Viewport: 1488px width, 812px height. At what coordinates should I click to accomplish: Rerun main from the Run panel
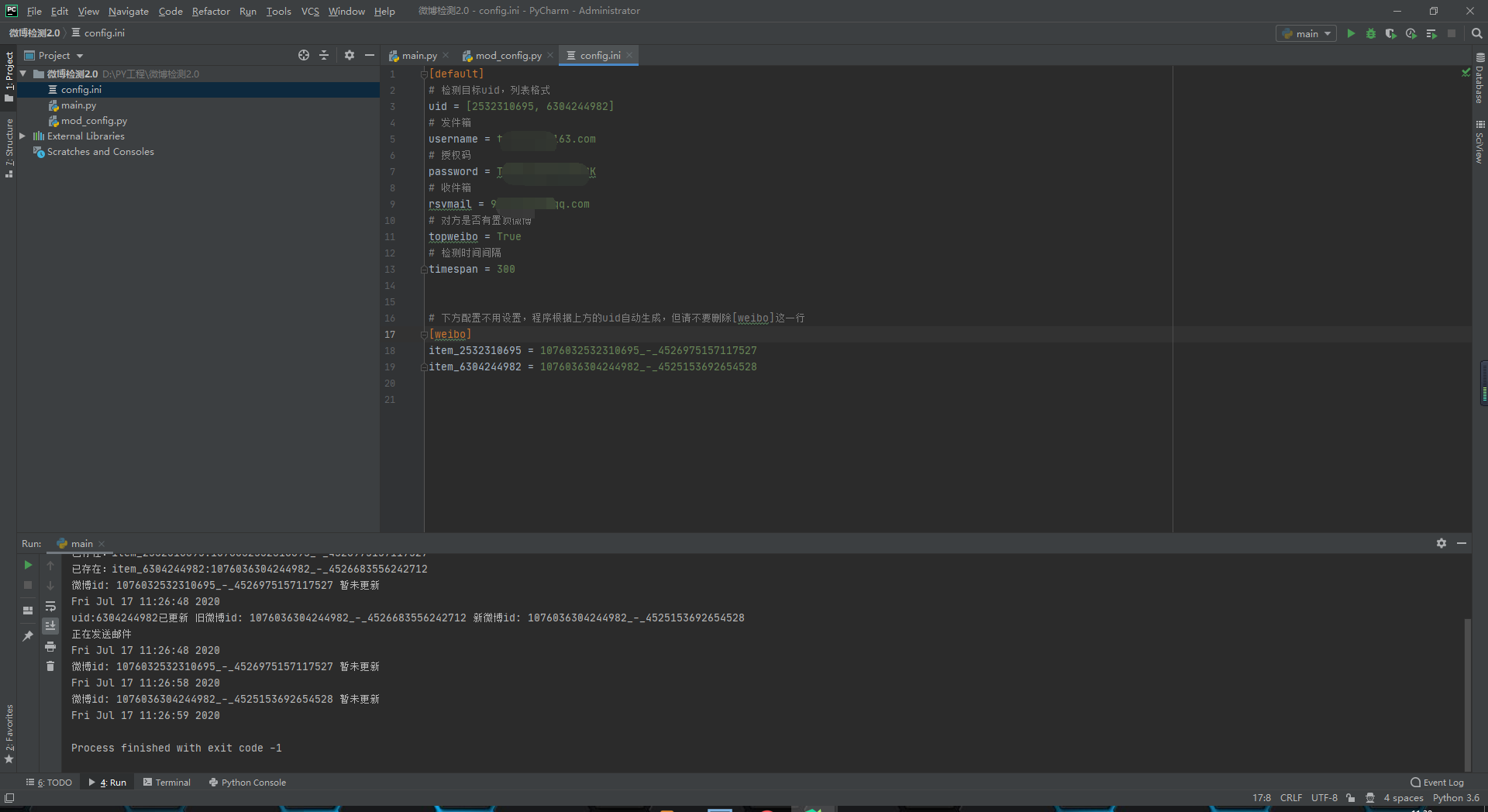28,565
